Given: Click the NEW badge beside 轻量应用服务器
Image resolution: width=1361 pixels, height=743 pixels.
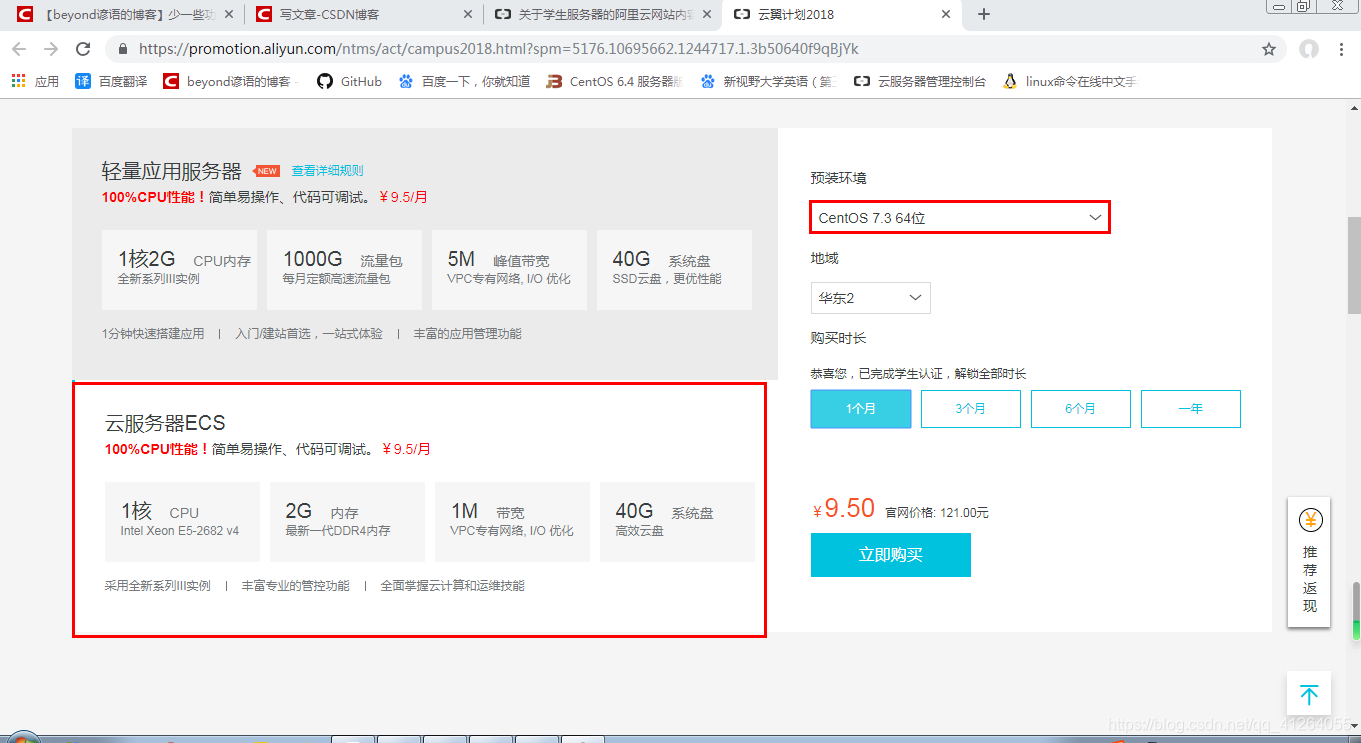Looking at the screenshot, I should point(267,171).
